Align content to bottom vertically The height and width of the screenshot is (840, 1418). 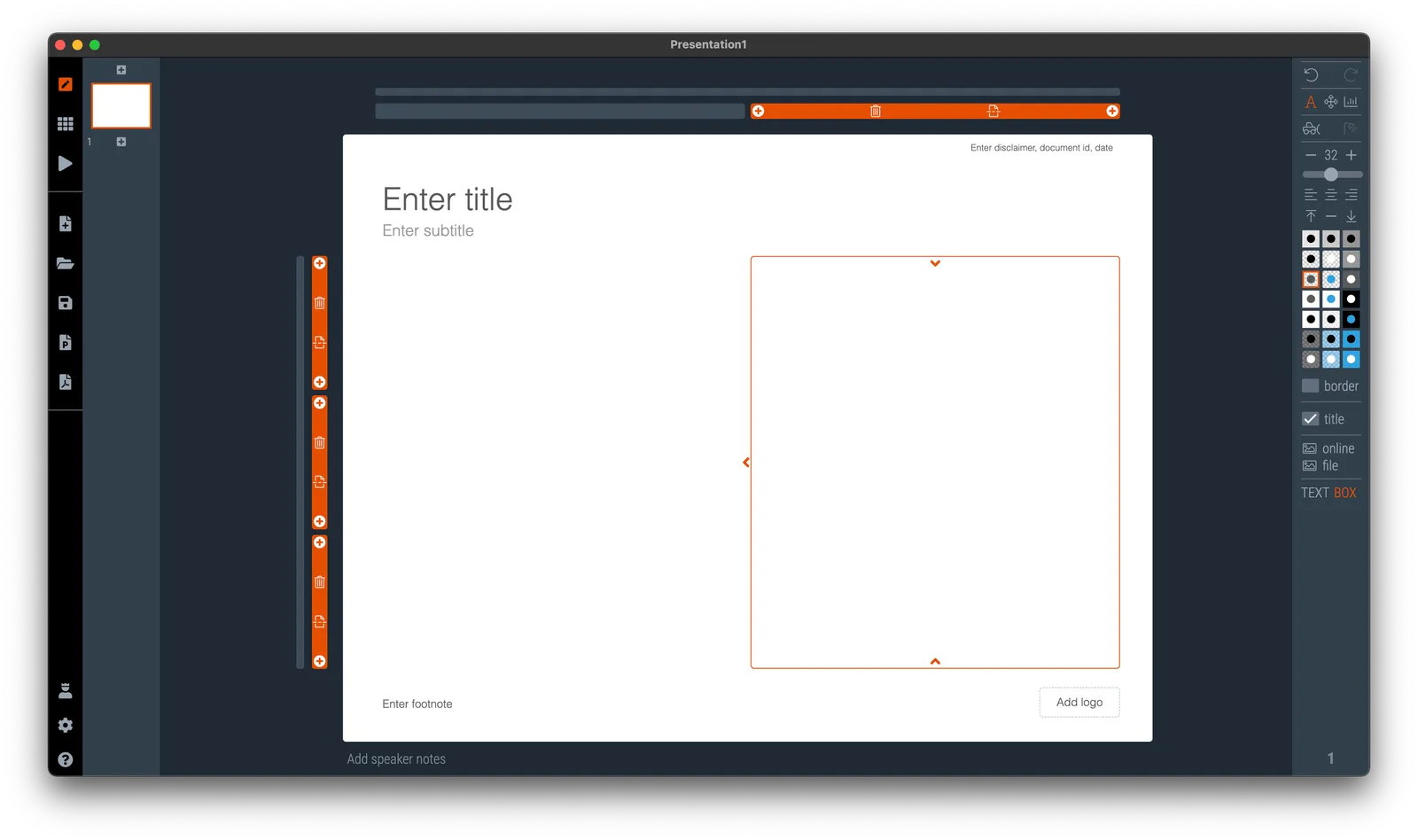tap(1351, 216)
